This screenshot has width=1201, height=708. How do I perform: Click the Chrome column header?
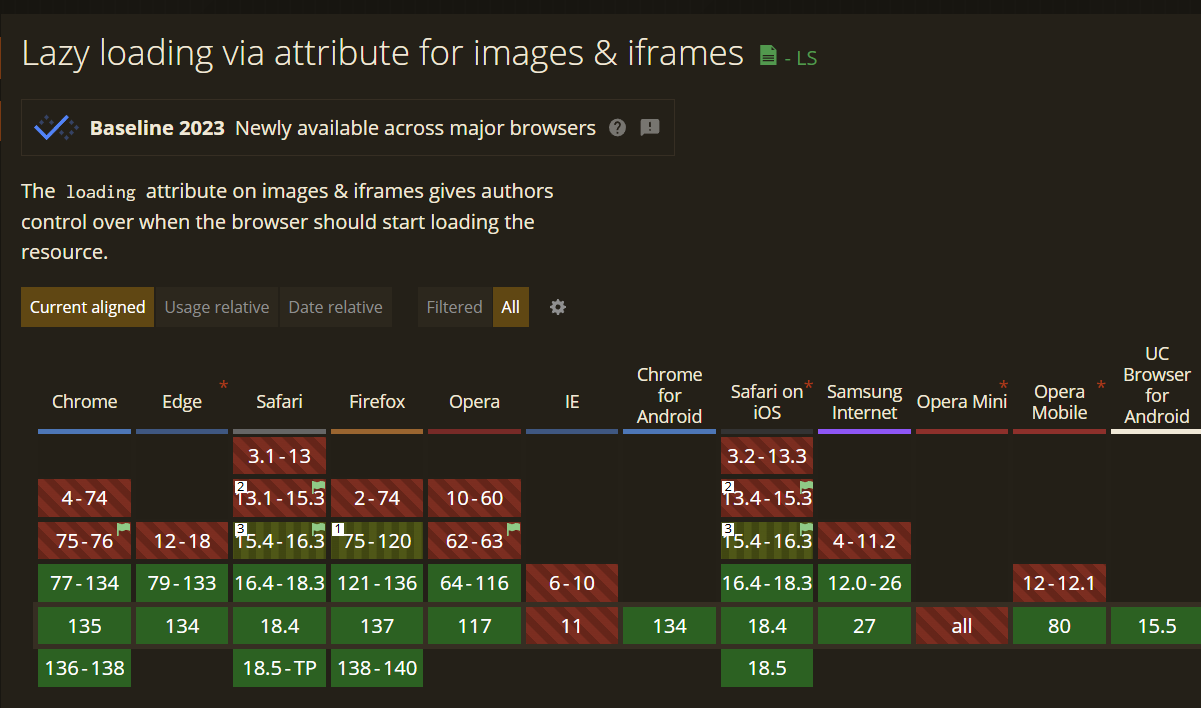(84, 401)
